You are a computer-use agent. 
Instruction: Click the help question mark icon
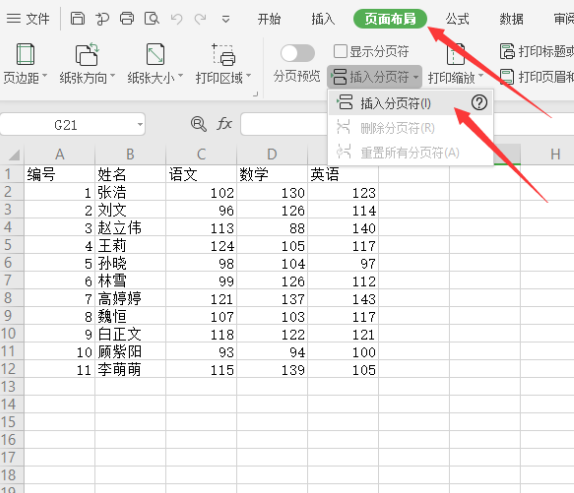[479, 103]
